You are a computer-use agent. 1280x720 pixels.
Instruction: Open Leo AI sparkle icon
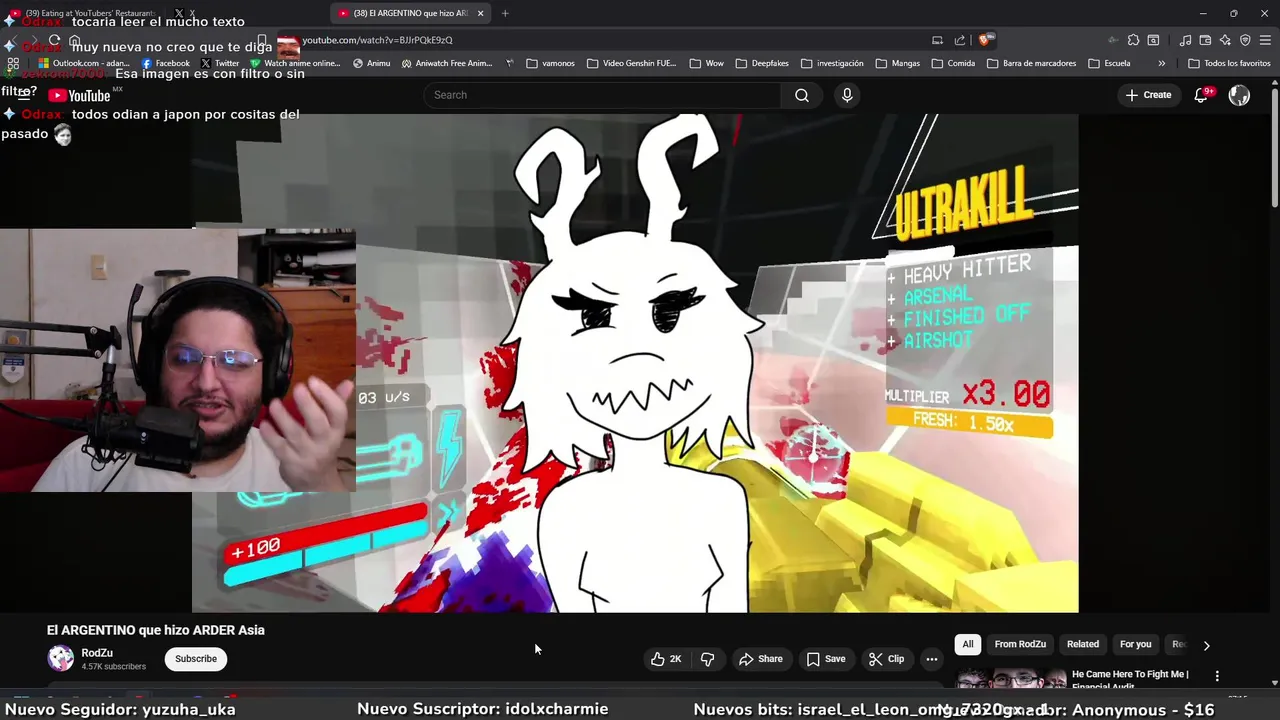point(1225,40)
